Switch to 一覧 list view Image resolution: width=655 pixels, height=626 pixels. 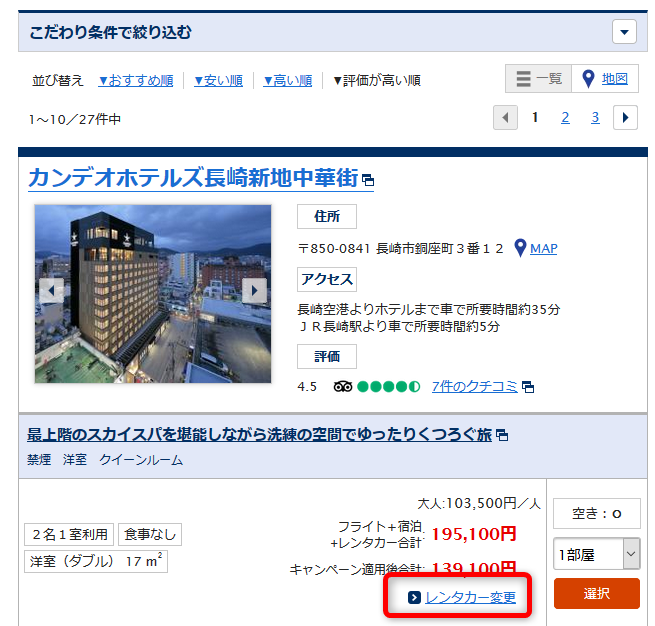click(538, 79)
